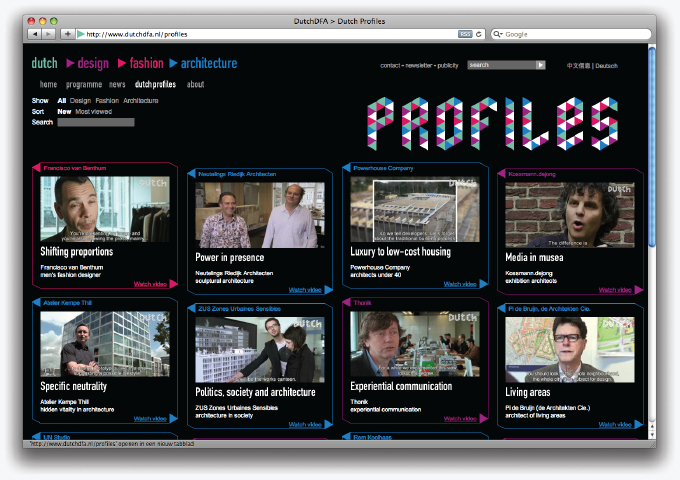Click blue arrow beside Specific neutrality Watch video
The height and width of the screenshot is (480, 680).
tap(173, 418)
